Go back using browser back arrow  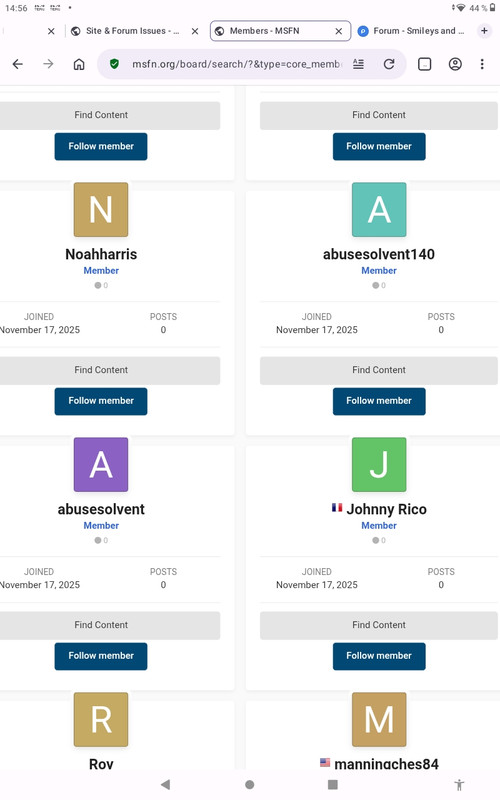pyautogui.click(x=18, y=64)
